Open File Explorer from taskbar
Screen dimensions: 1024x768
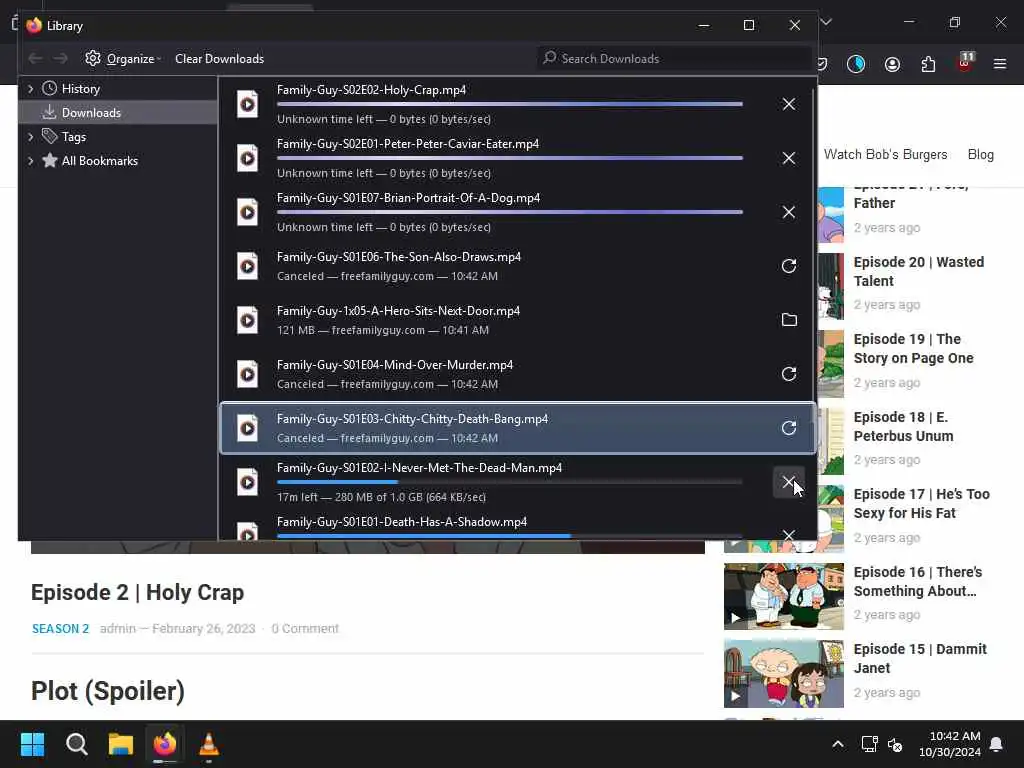tap(121, 744)
